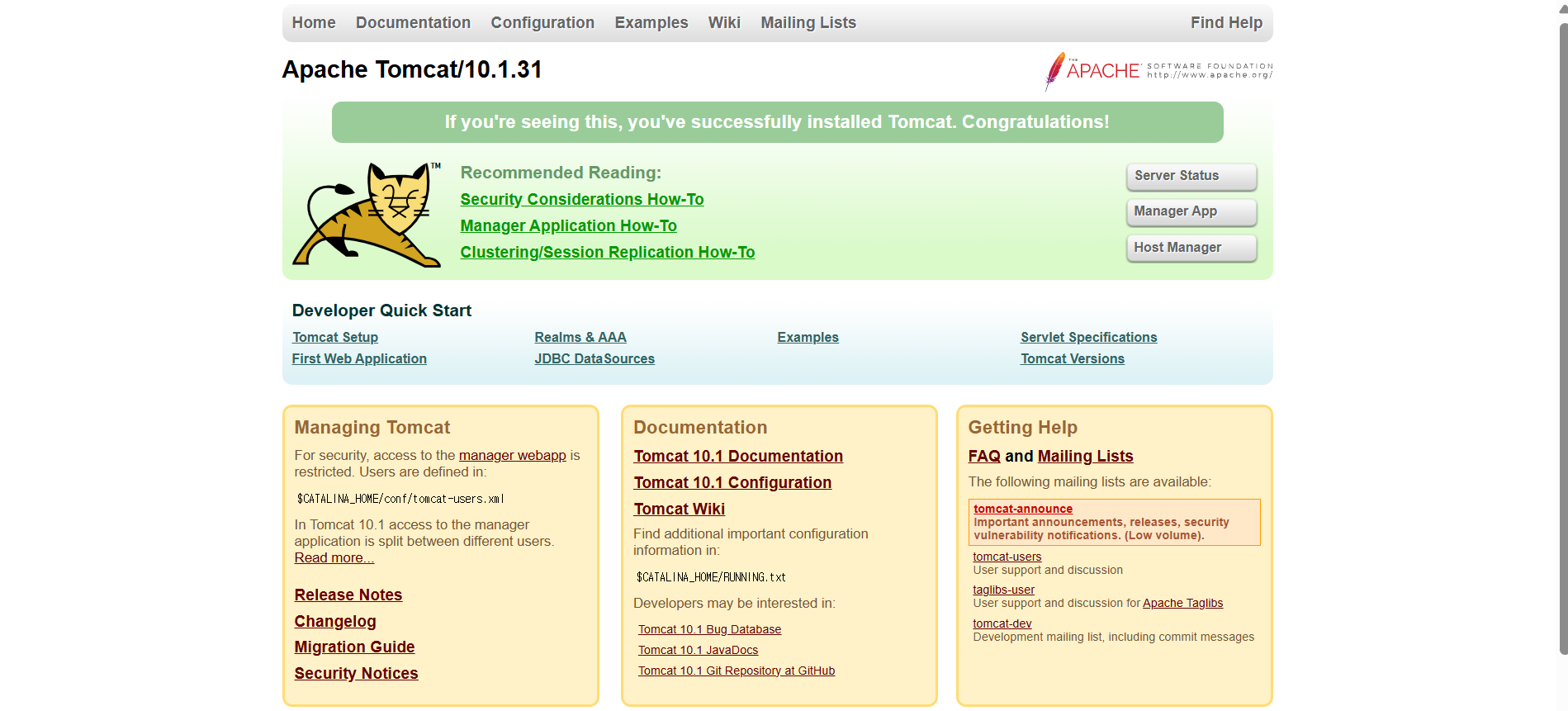Click the Server Status button

(x=1191, y=176)
